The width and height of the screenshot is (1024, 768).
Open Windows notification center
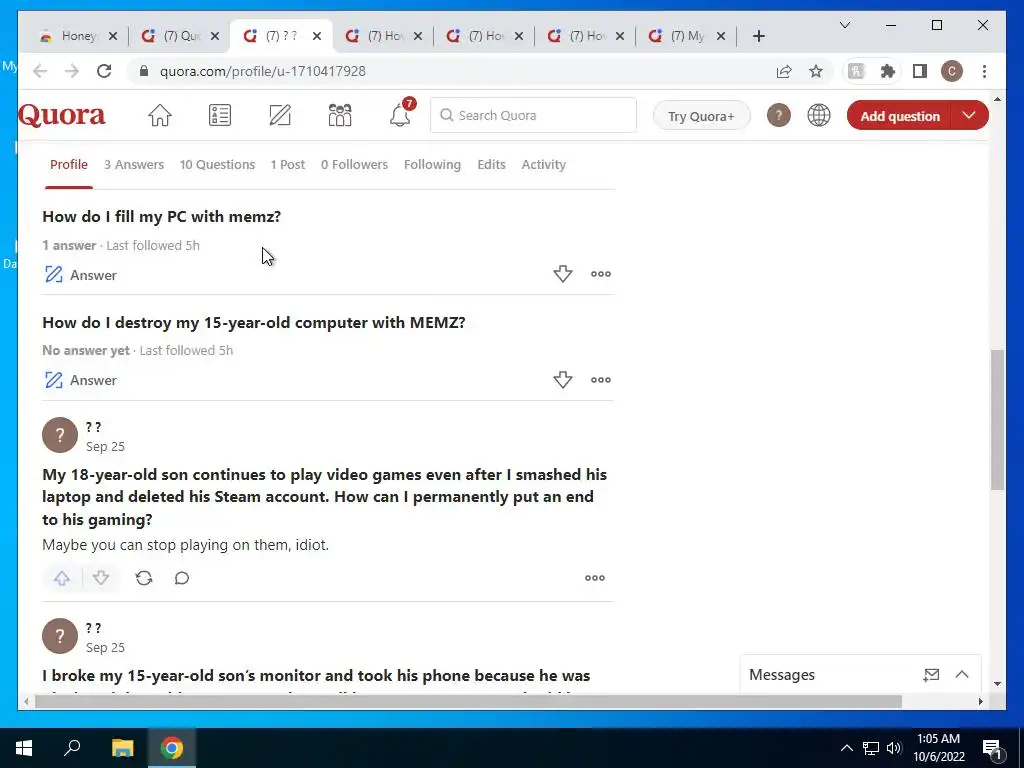[992, 748]
